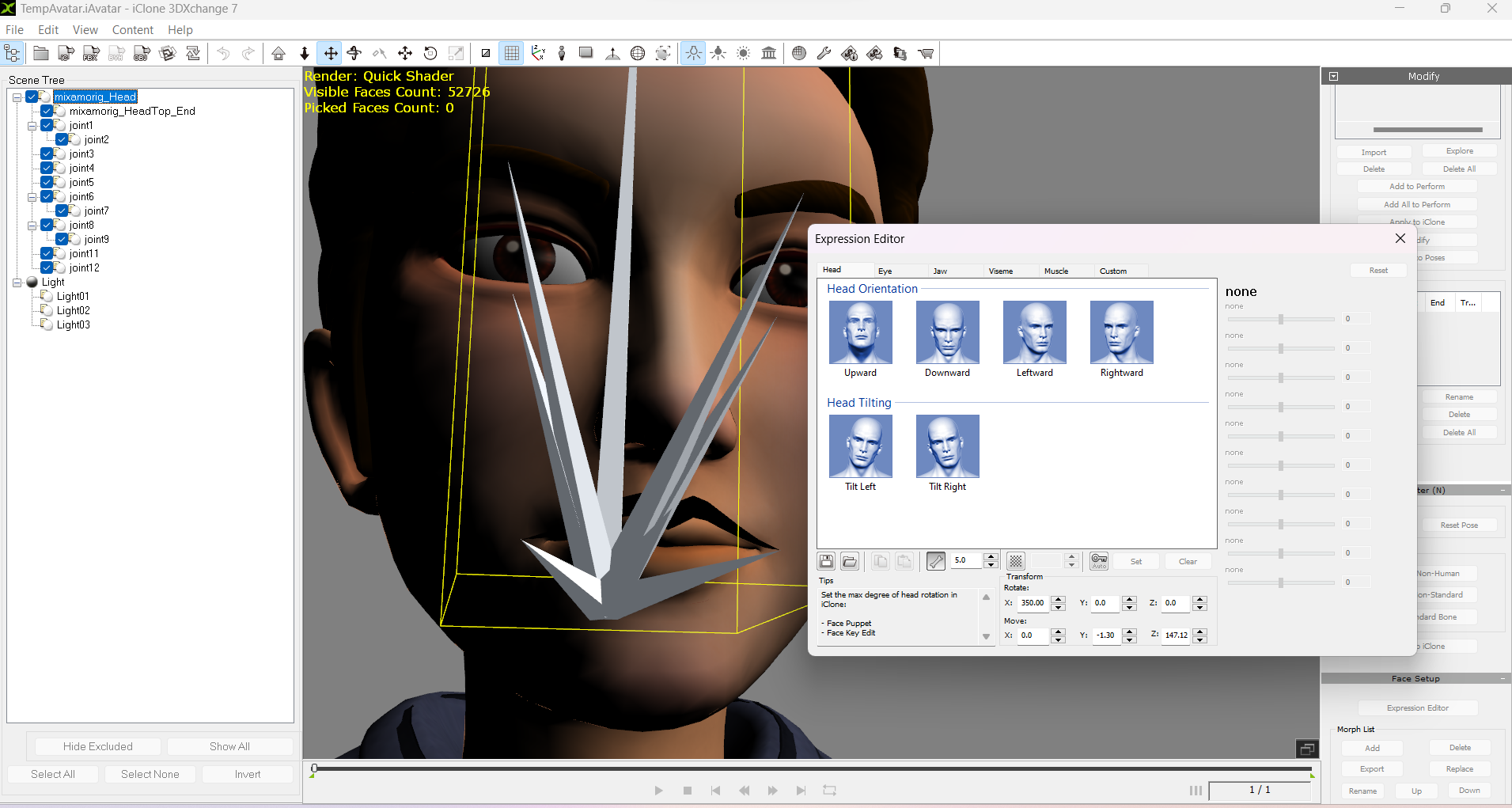
Task: Toggle the grid display icon
Action: 512,54
